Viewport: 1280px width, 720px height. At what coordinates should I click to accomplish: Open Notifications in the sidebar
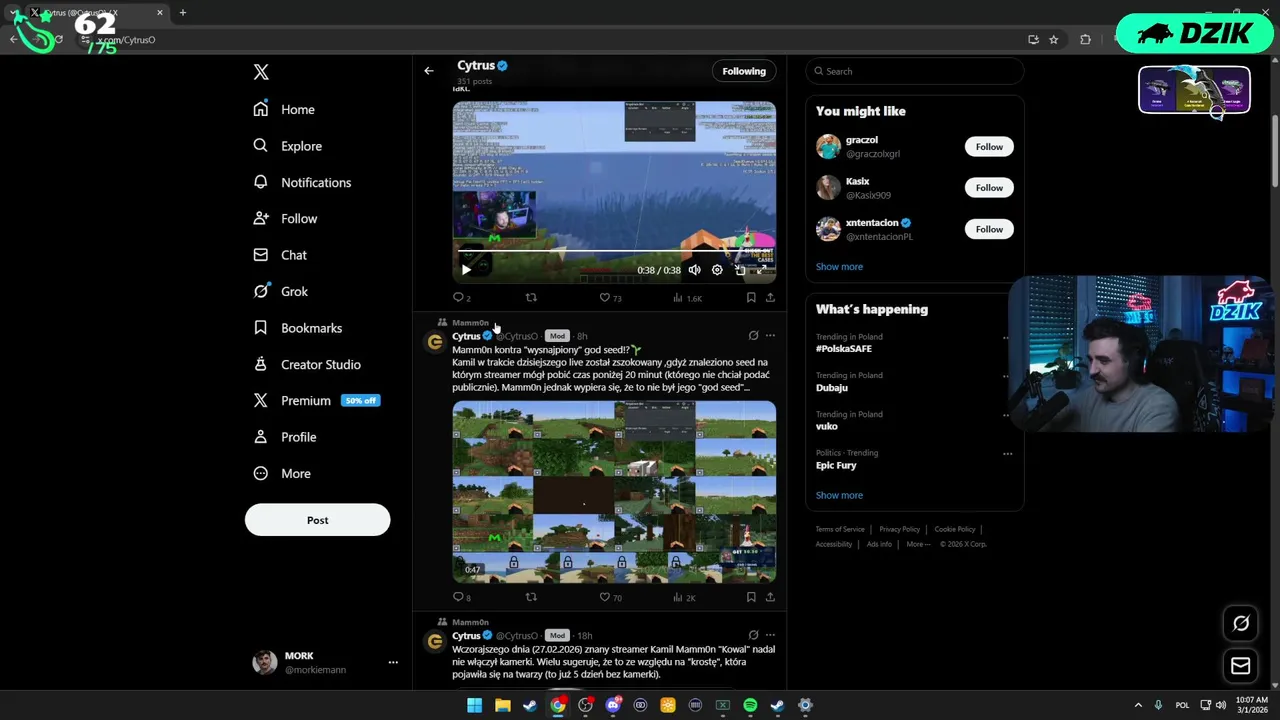tap(303, 182)
